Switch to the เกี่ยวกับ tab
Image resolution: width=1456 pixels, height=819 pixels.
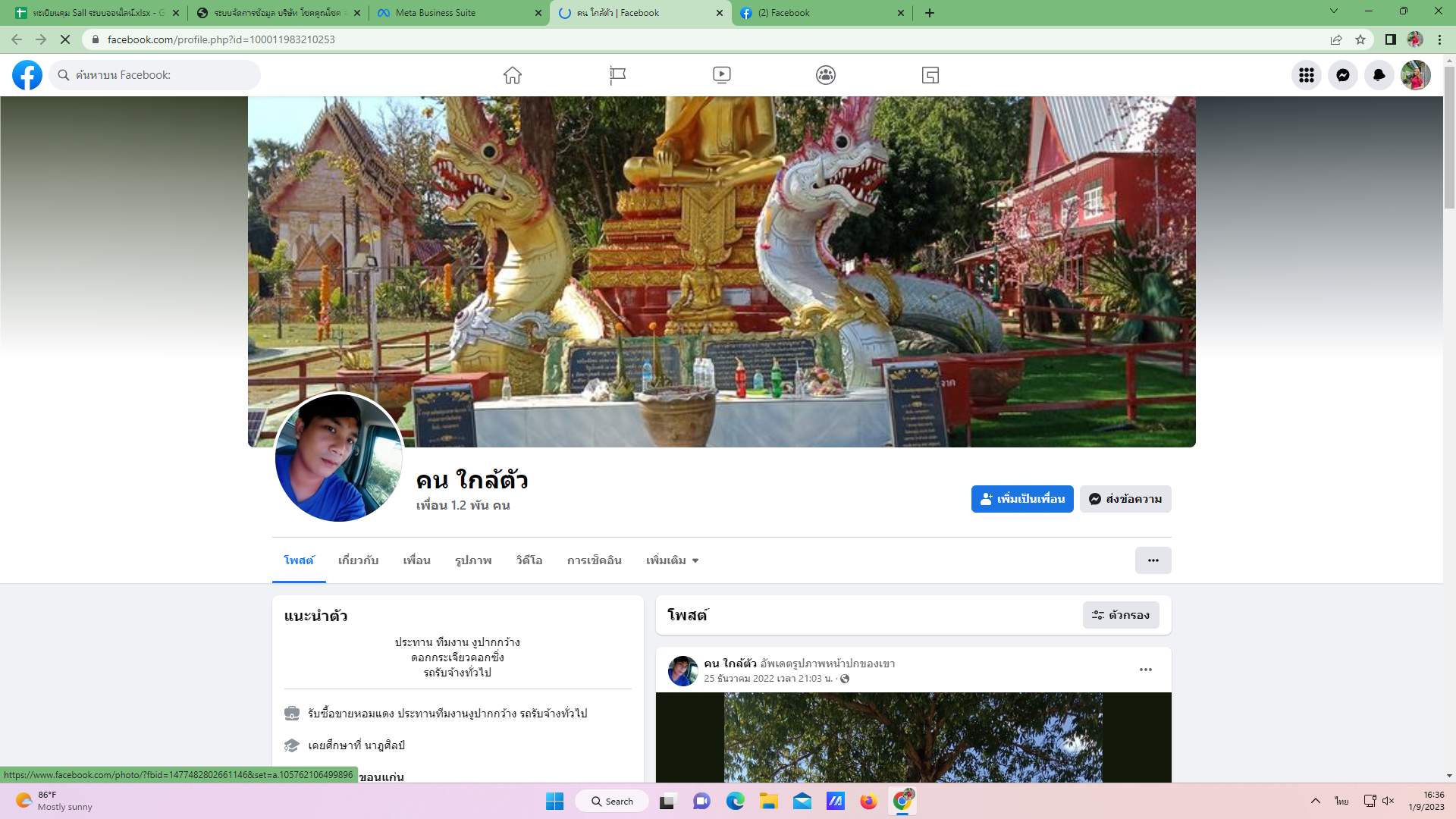(358, 560)
